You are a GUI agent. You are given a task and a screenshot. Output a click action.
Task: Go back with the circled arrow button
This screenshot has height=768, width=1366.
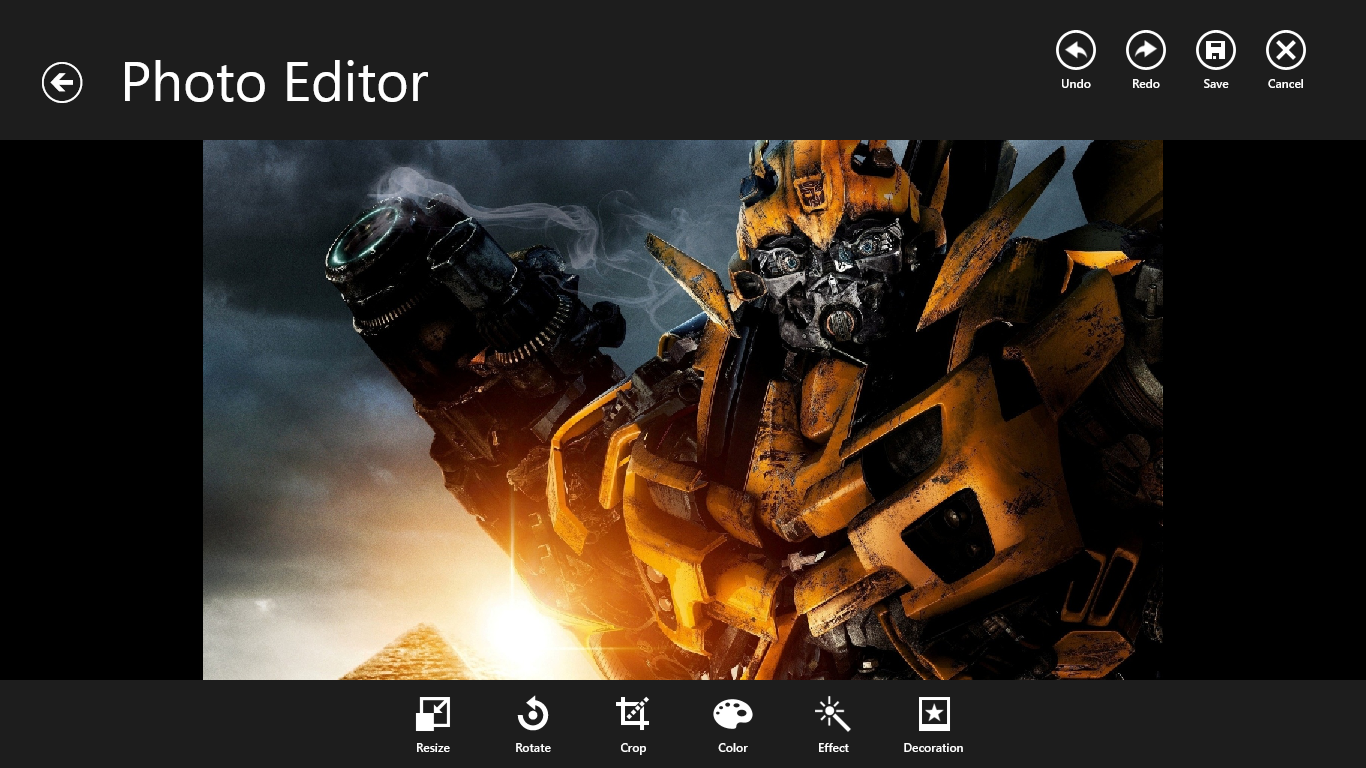click(x=62, y=82)
